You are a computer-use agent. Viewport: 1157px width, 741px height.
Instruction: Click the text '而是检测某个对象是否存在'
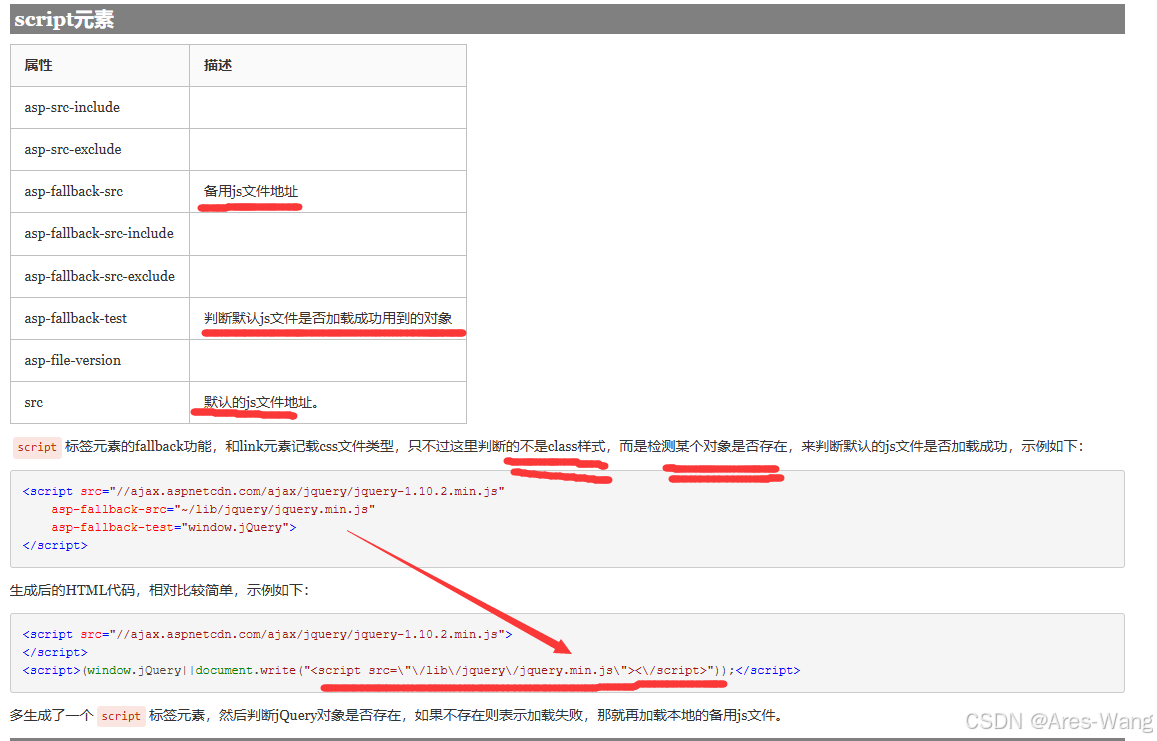point(702,447)
